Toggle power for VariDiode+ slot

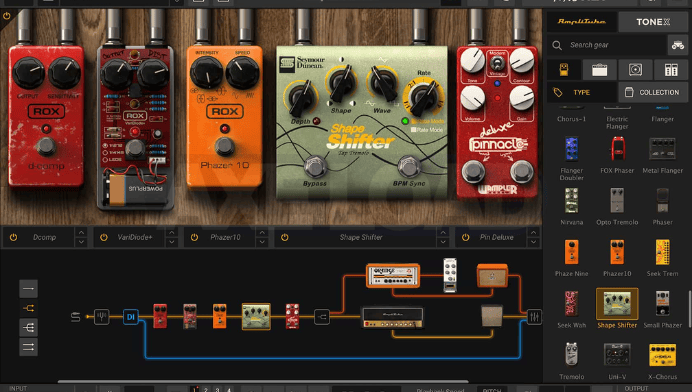coord(104,237)
